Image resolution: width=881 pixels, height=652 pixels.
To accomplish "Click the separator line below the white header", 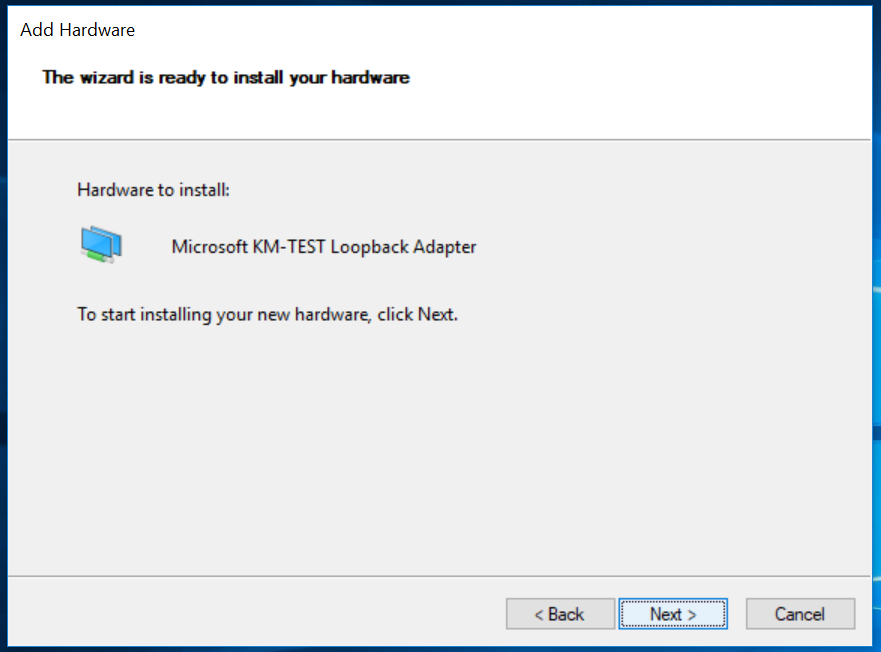I will tap(440, 139).
